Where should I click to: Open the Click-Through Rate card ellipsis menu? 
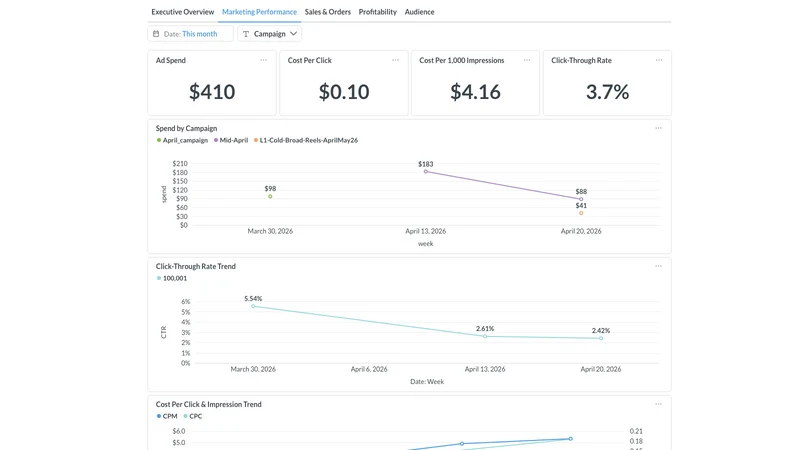659,60
